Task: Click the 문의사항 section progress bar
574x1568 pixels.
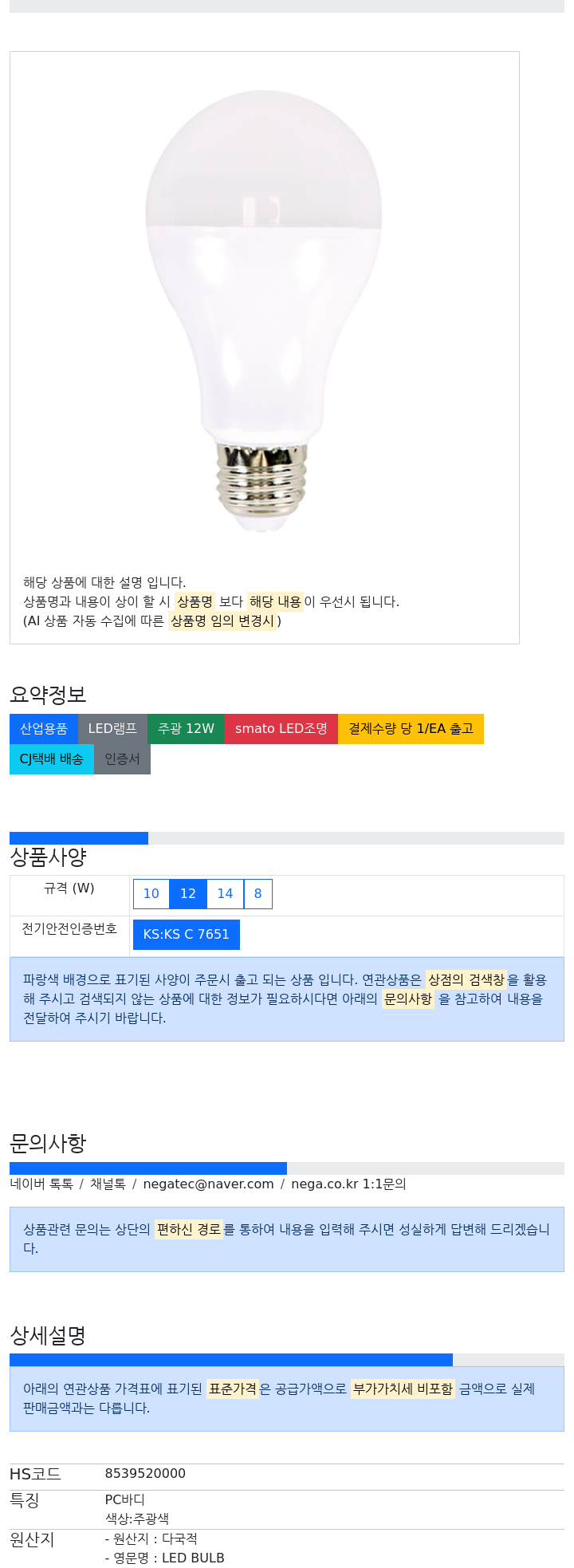Action: [148, 1168]
